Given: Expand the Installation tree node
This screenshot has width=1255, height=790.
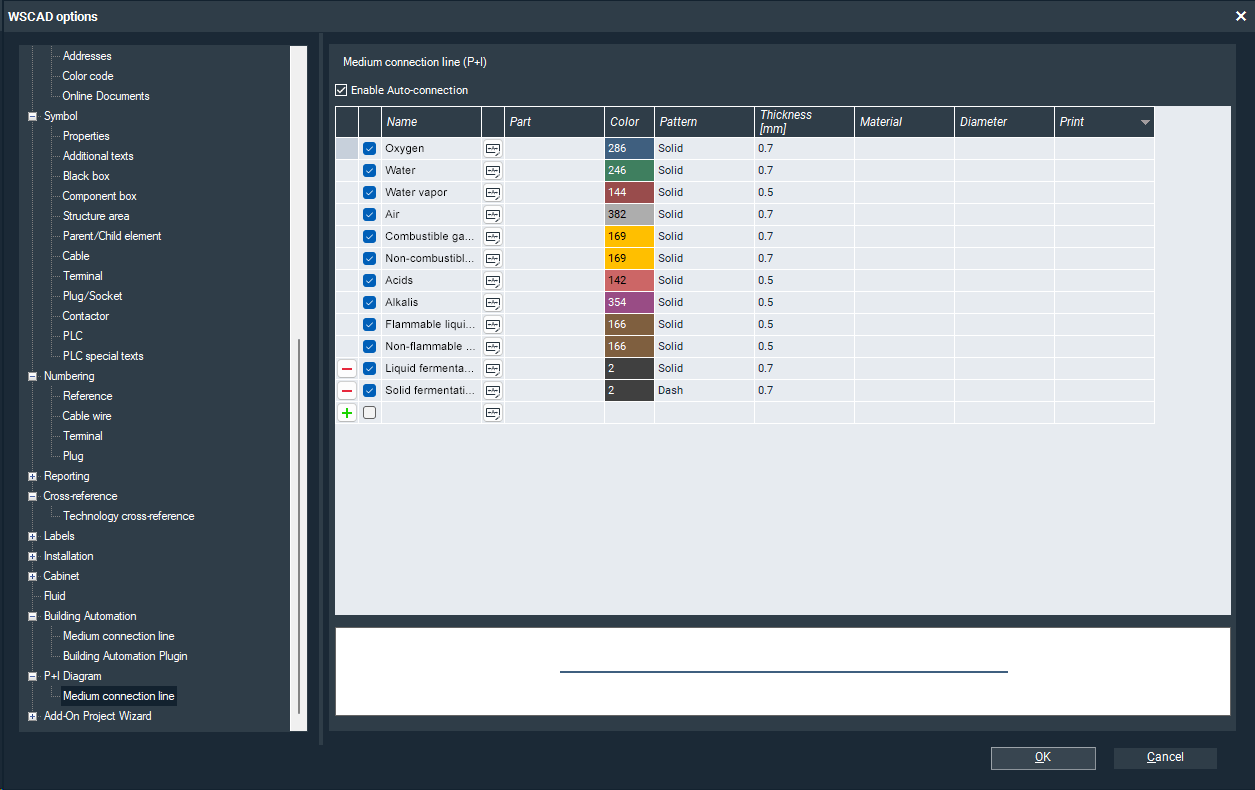Looking at the screenshot, I should coord(33,556).
